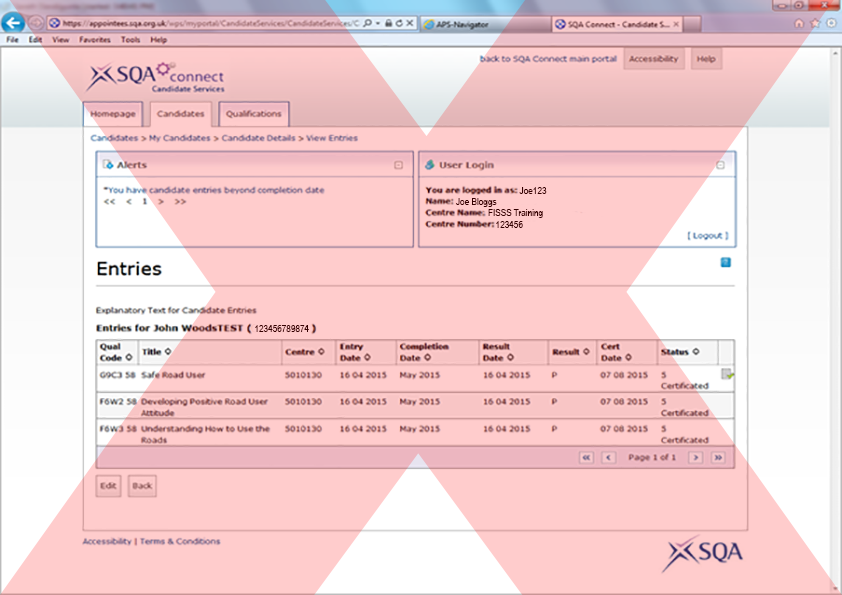Click the Candidates breadcrumb link
Image resolution: width=842 pixels, height=595 pixels.
point(114,138)
